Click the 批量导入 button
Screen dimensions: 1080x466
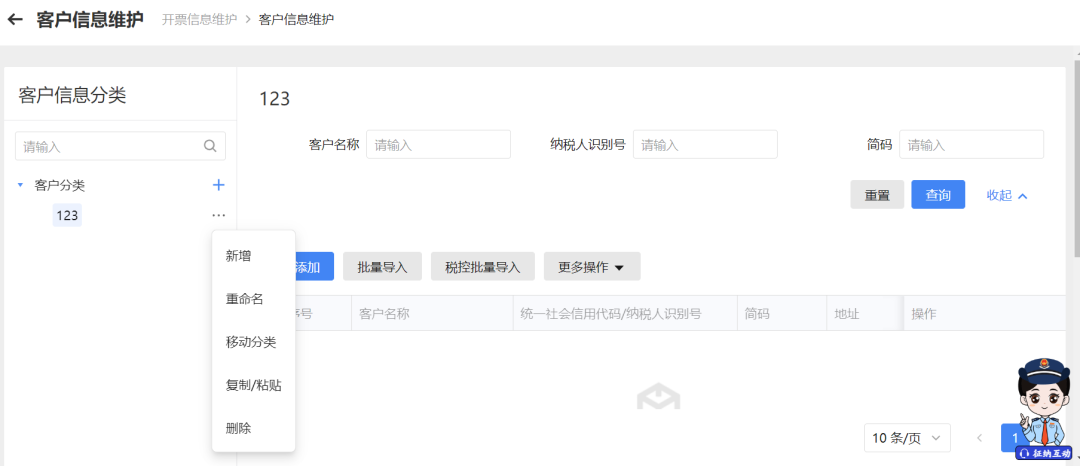click(382, 267)
